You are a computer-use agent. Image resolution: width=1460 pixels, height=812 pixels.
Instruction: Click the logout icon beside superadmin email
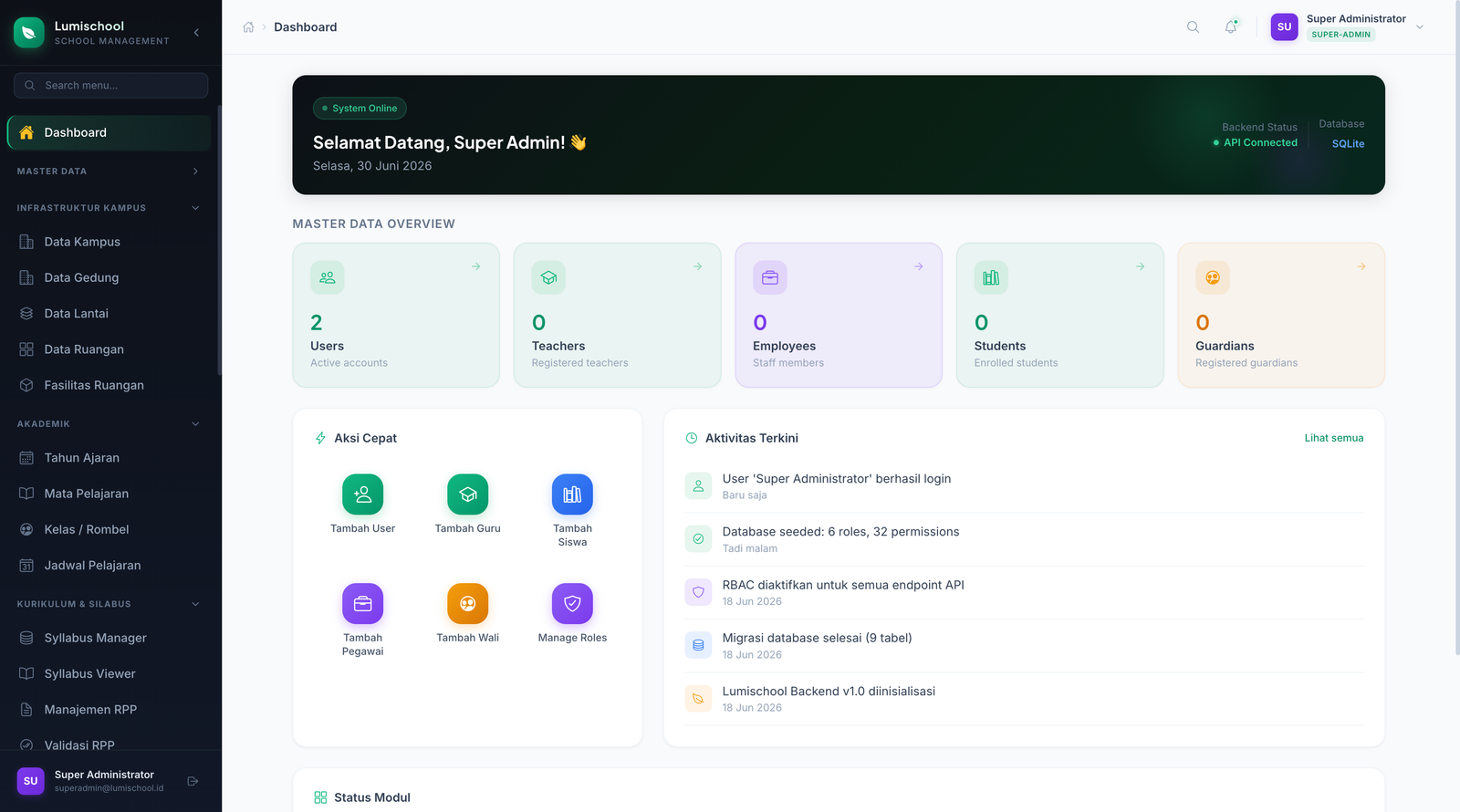193,782
